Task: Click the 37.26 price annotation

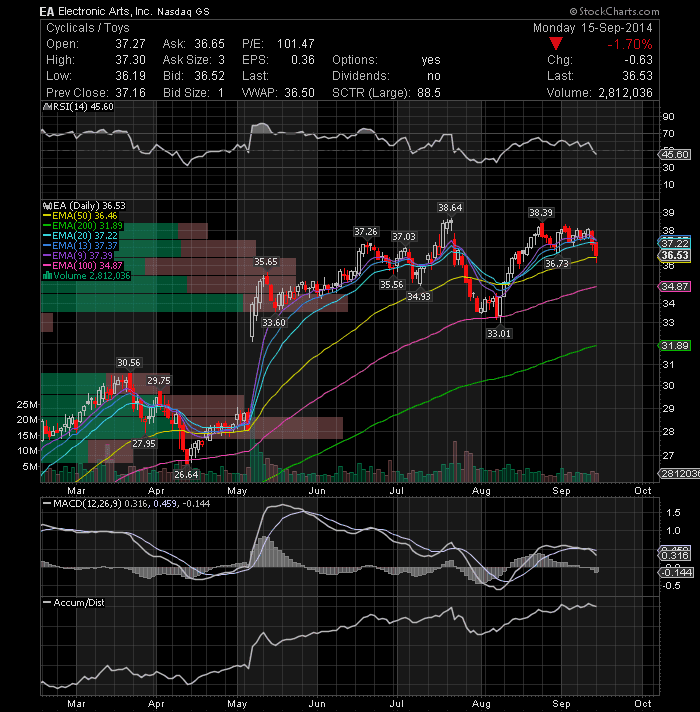Action: click(x=365, y=232)
